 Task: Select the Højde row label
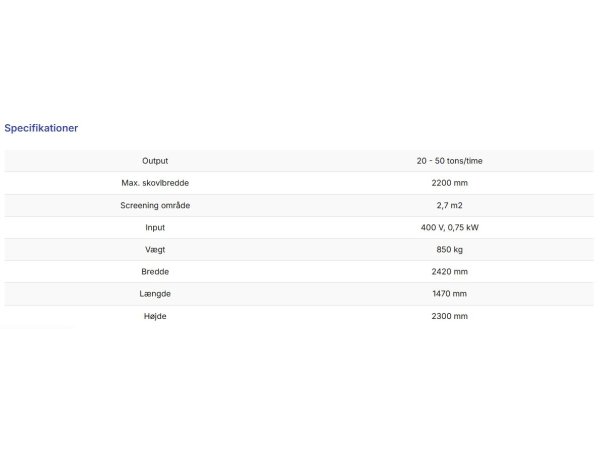tap(155, 316)
